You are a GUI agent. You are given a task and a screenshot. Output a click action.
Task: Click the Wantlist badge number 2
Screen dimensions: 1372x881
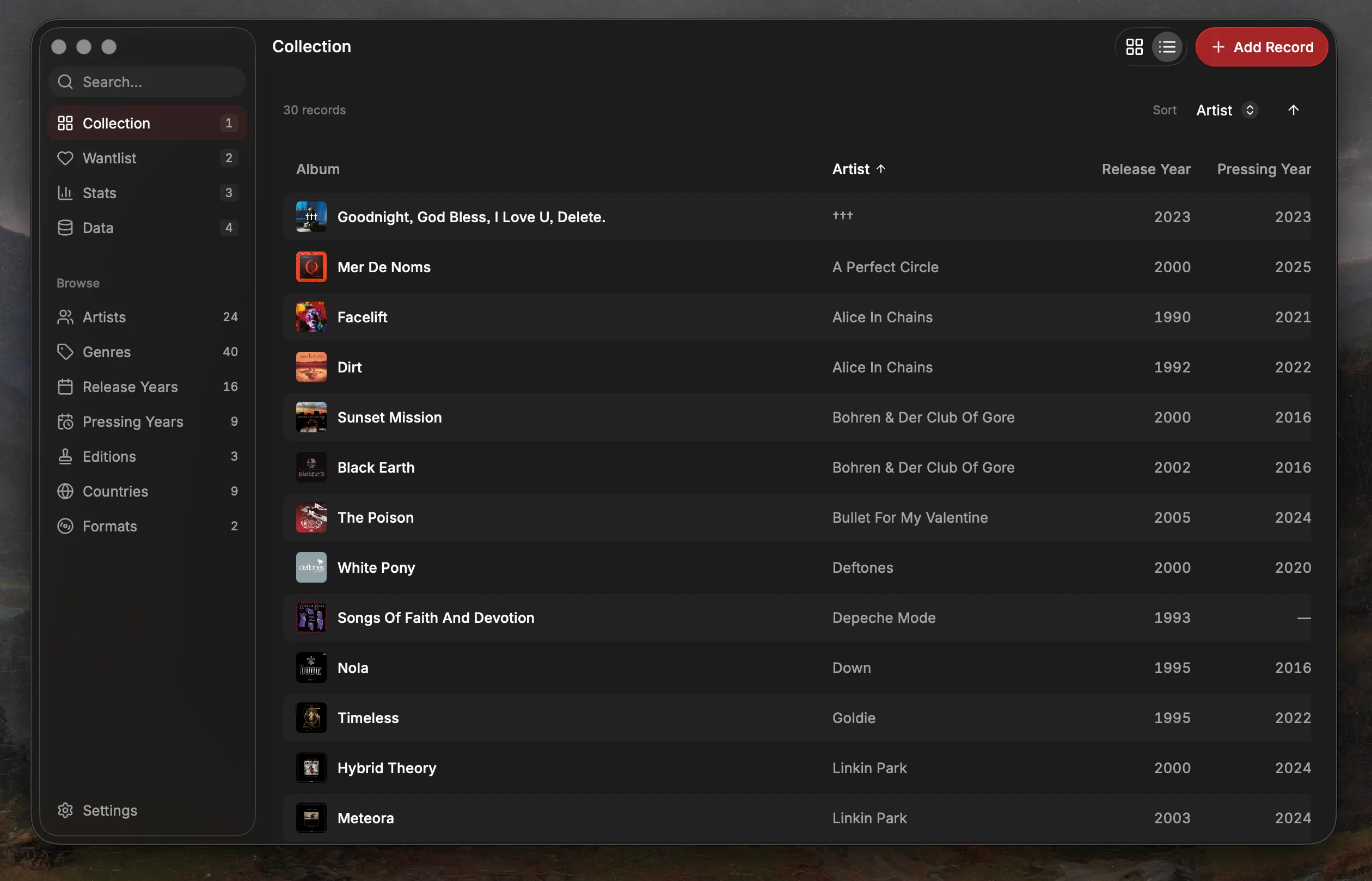[x=229, y=158]
